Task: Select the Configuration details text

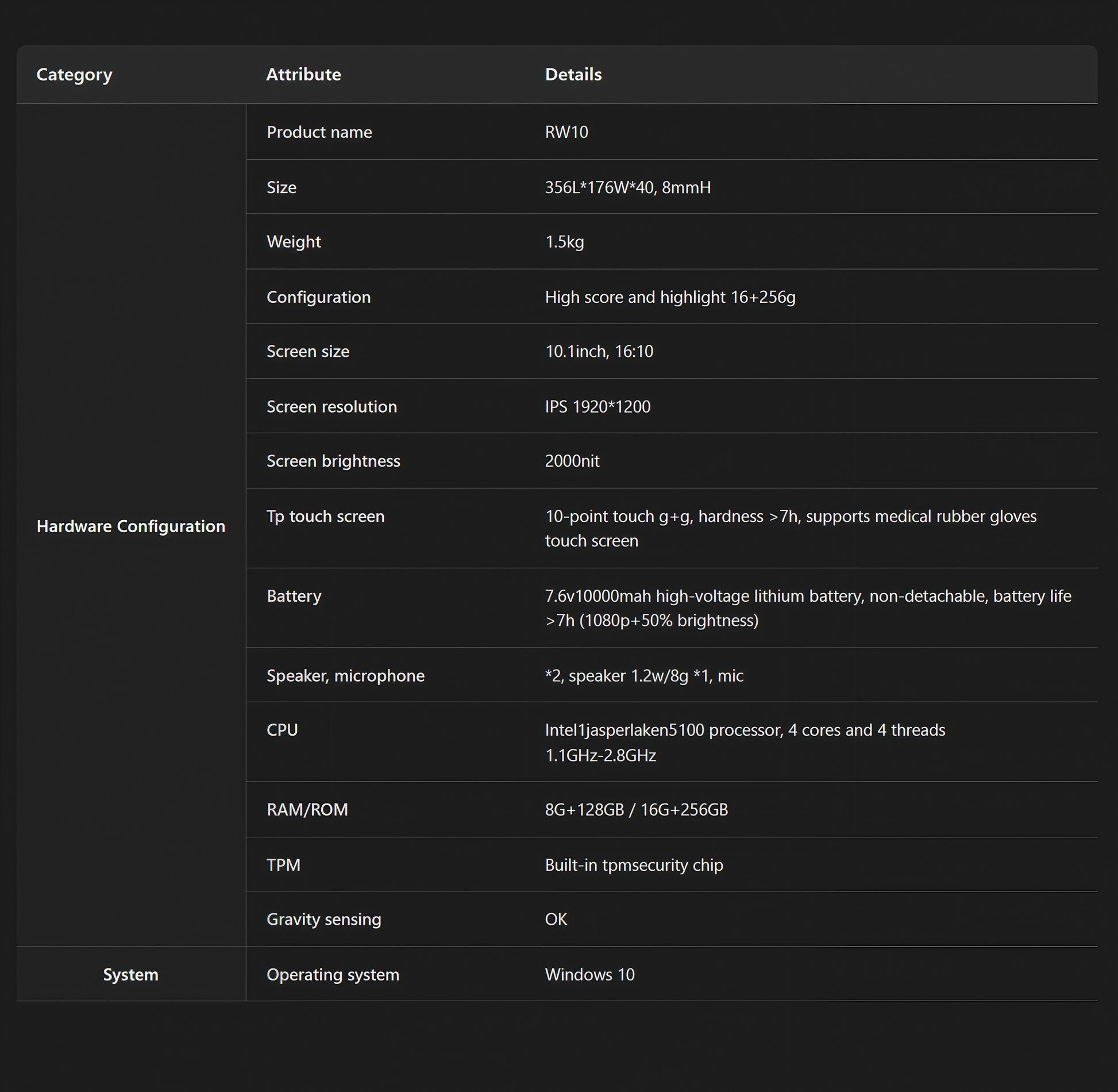Action: click(x=670, y=297)
